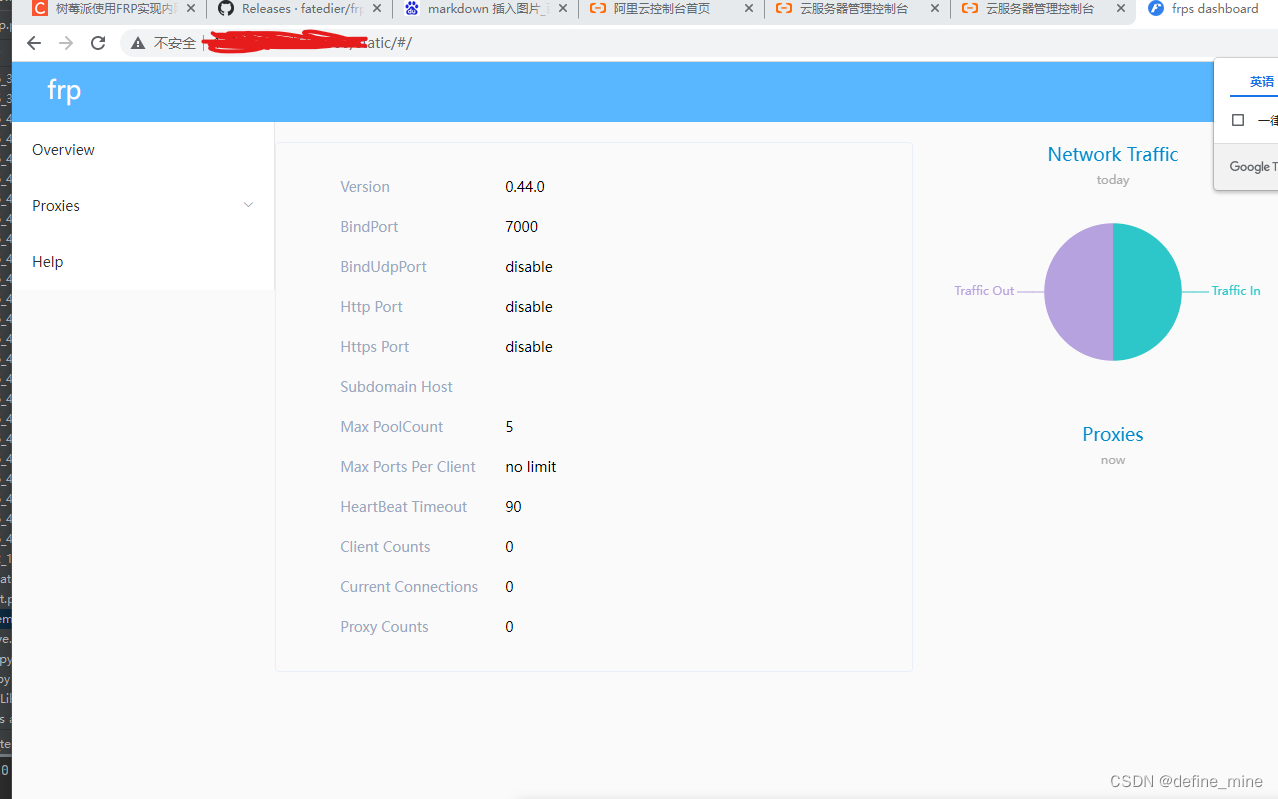
Task: Expand the Proxies chevron arrow
Action: (x=249, y=205)
